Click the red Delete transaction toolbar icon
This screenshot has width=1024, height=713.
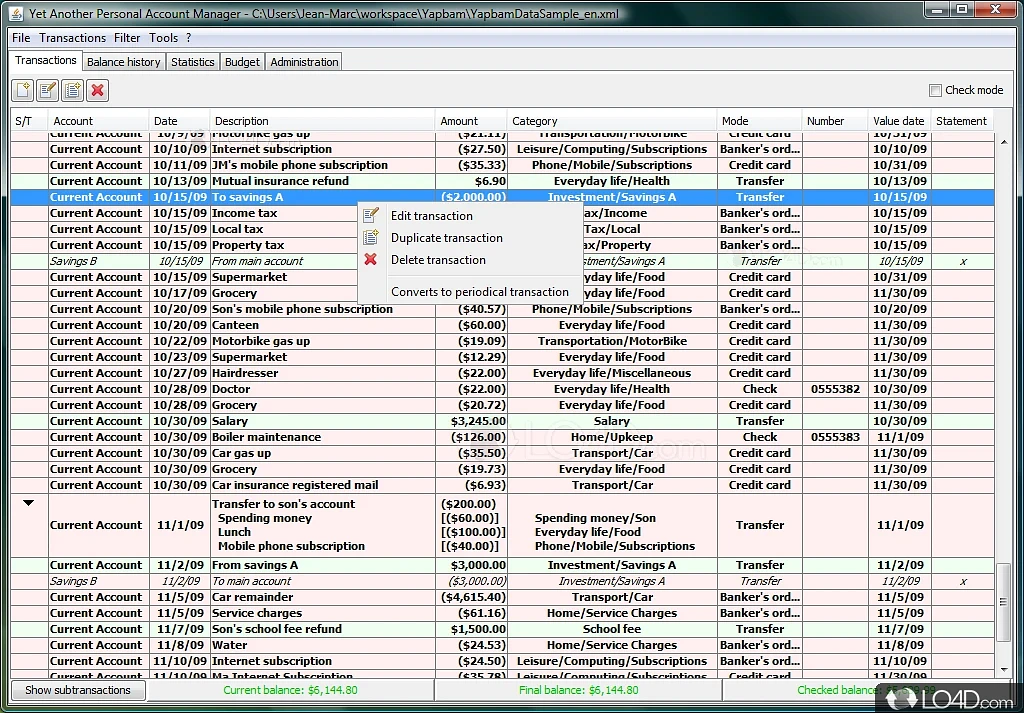point(97,91)
